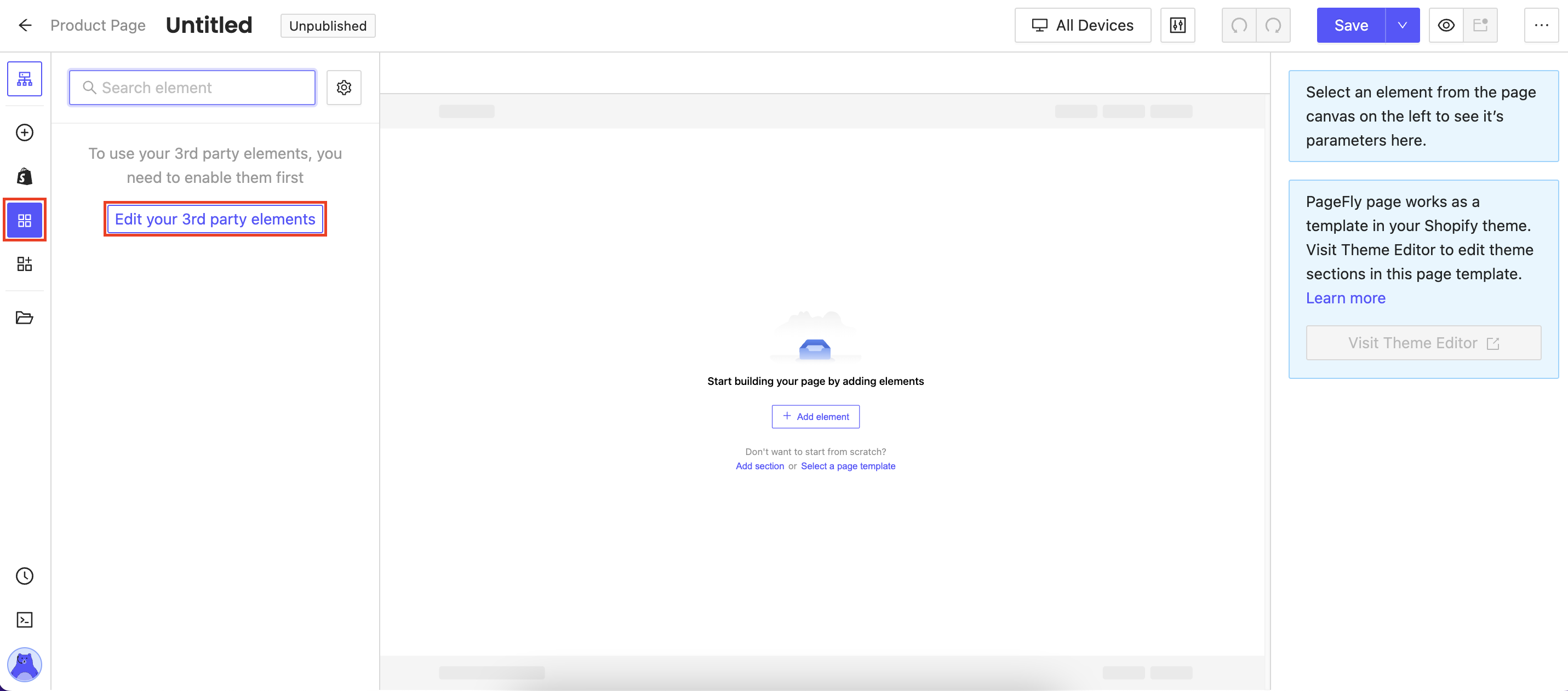Open the Shopify elements icon

[x=24, y=176]
